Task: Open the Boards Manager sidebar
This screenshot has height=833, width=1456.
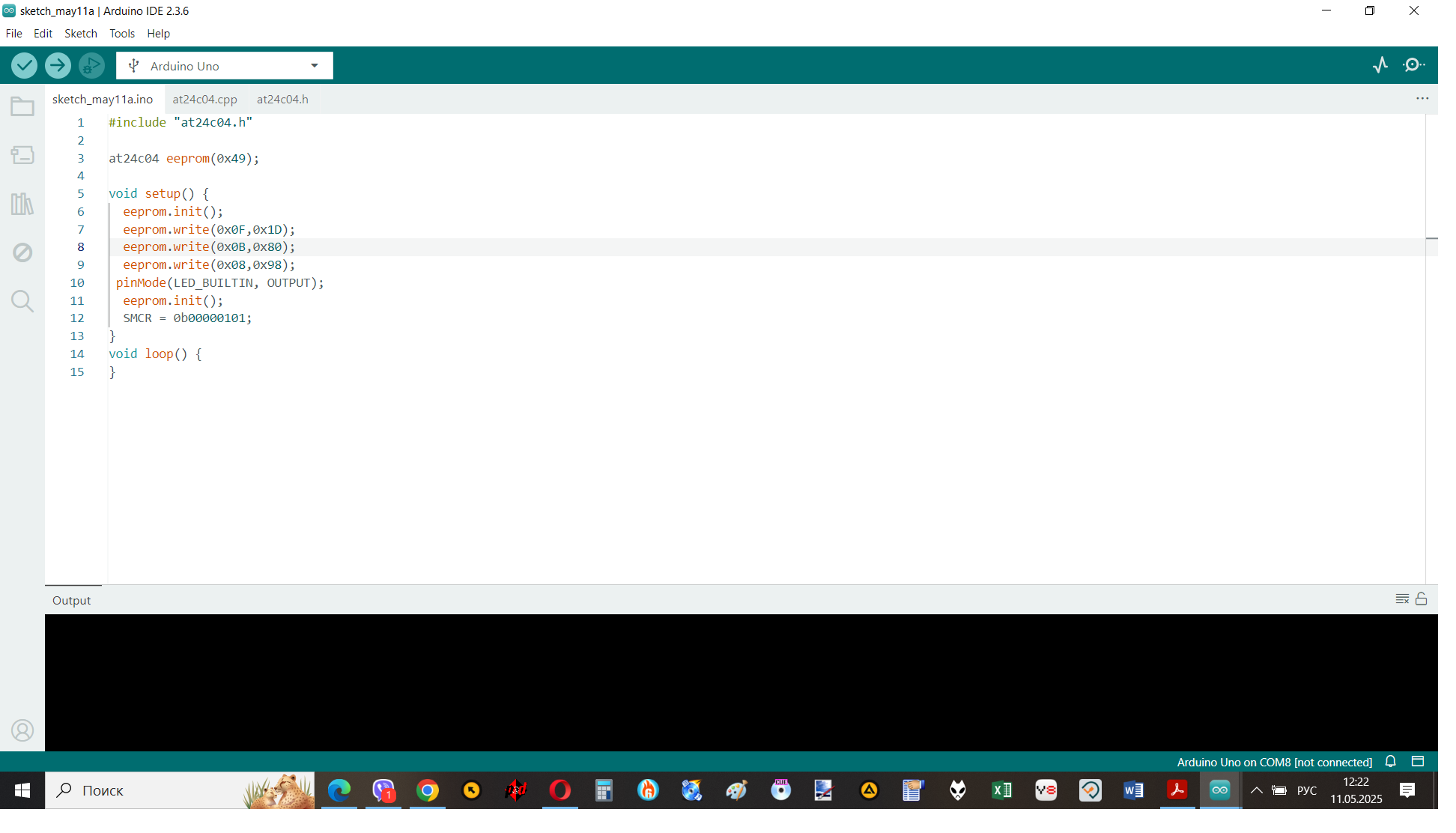Action: click(x=22, y=155)
